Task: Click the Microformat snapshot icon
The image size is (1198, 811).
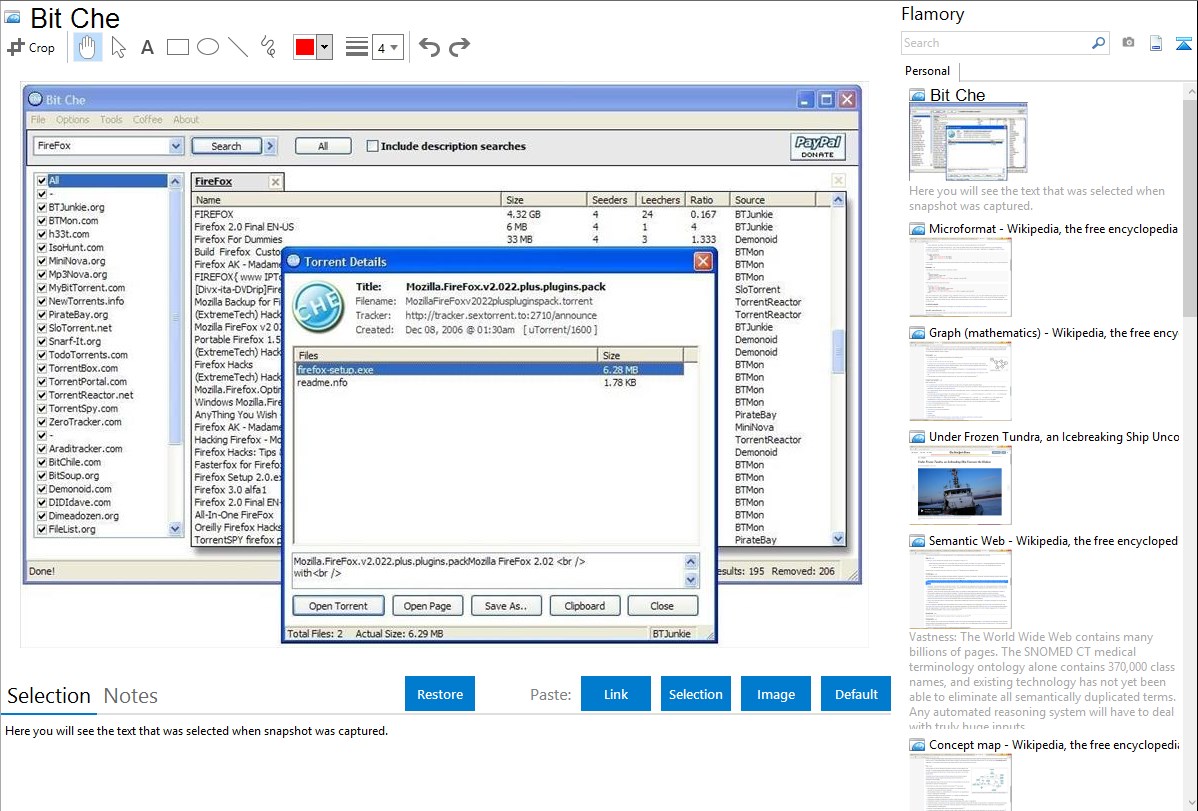Action: (917, 229)
